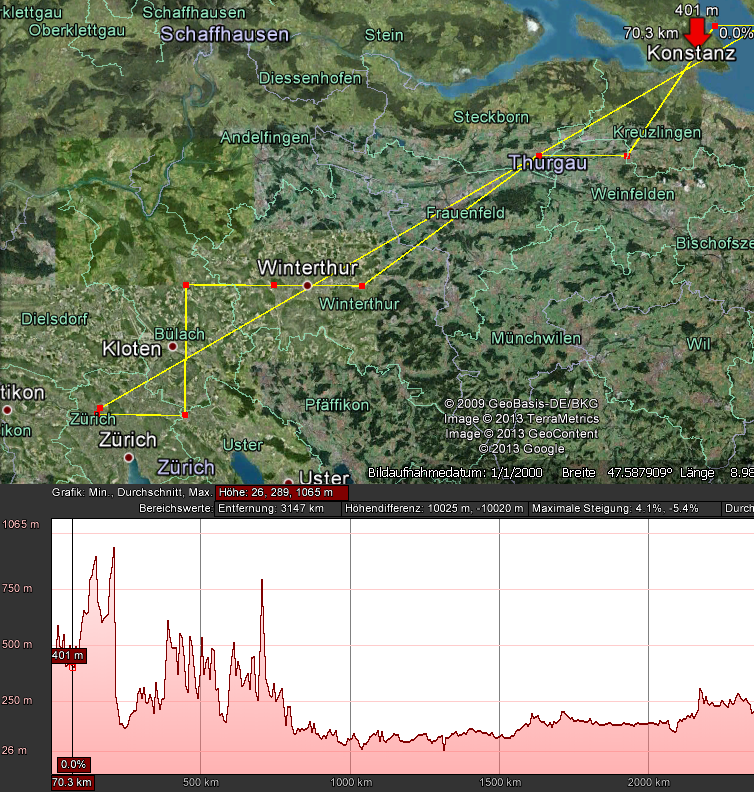Click the Zürich city dot marker
754x792 pixels.
point(129,458)
